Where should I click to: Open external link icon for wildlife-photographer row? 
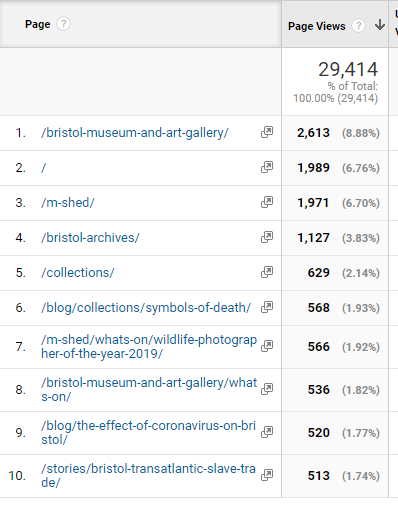pos(267,346)
